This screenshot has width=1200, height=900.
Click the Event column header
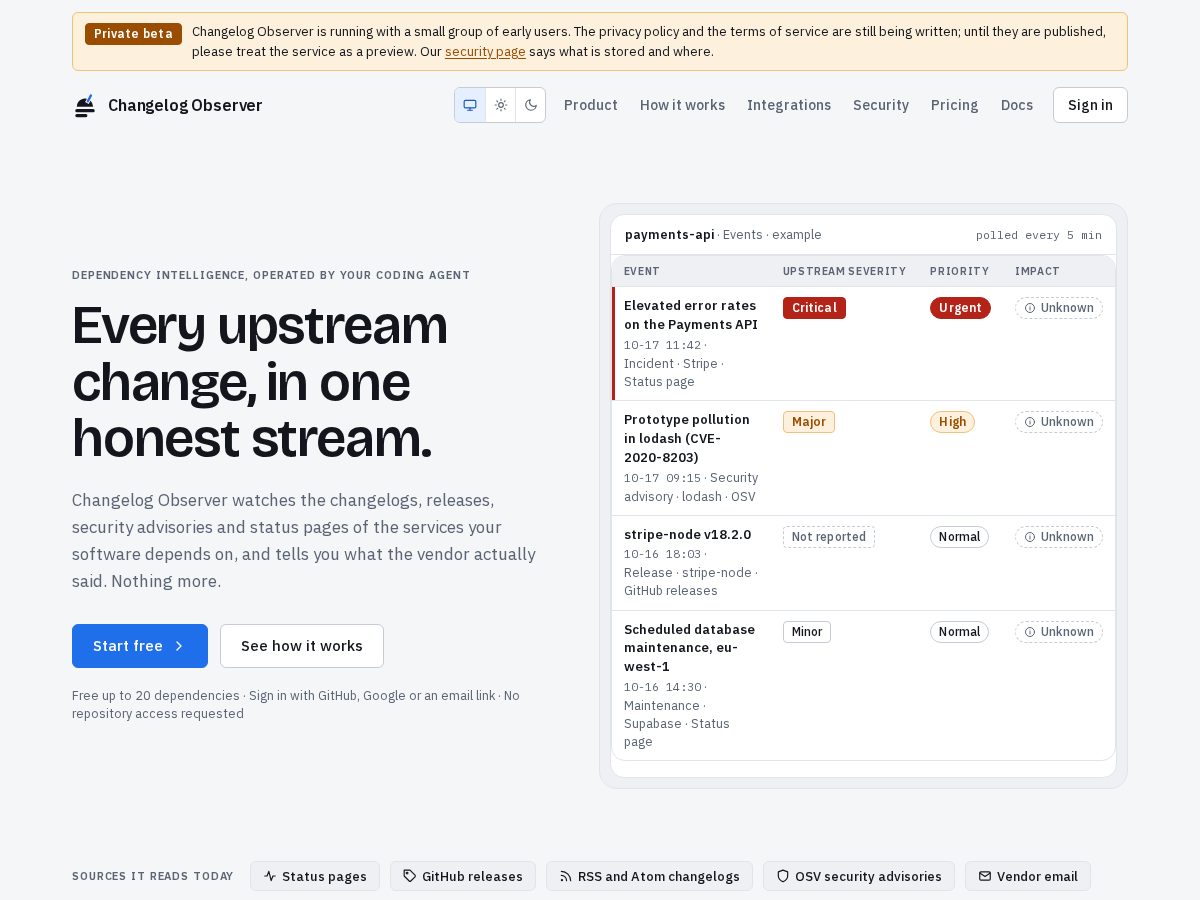[641, 271]
